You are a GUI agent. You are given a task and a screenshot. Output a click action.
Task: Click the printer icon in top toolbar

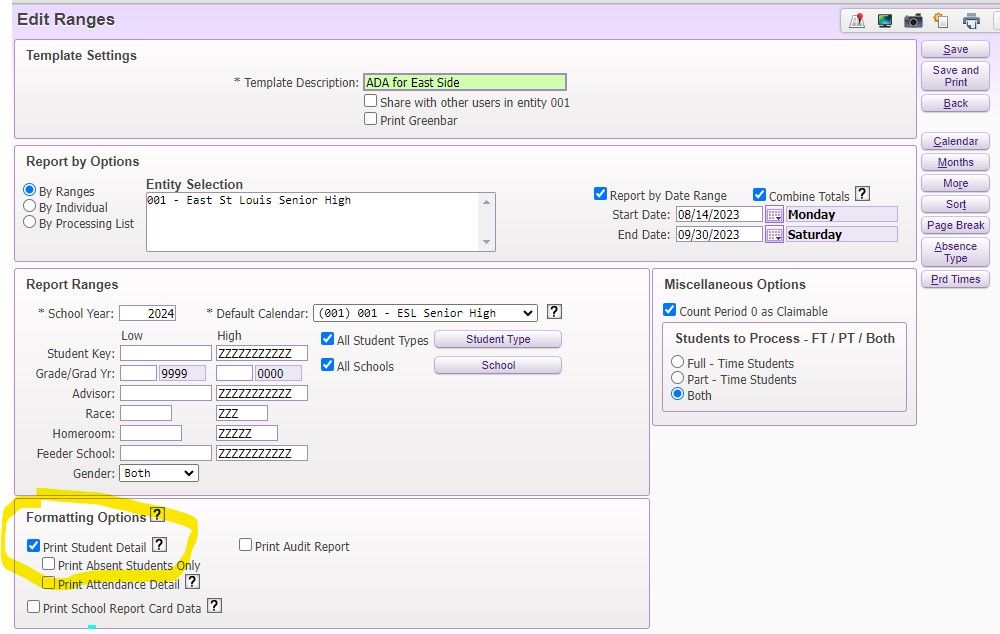pos(970,20)
